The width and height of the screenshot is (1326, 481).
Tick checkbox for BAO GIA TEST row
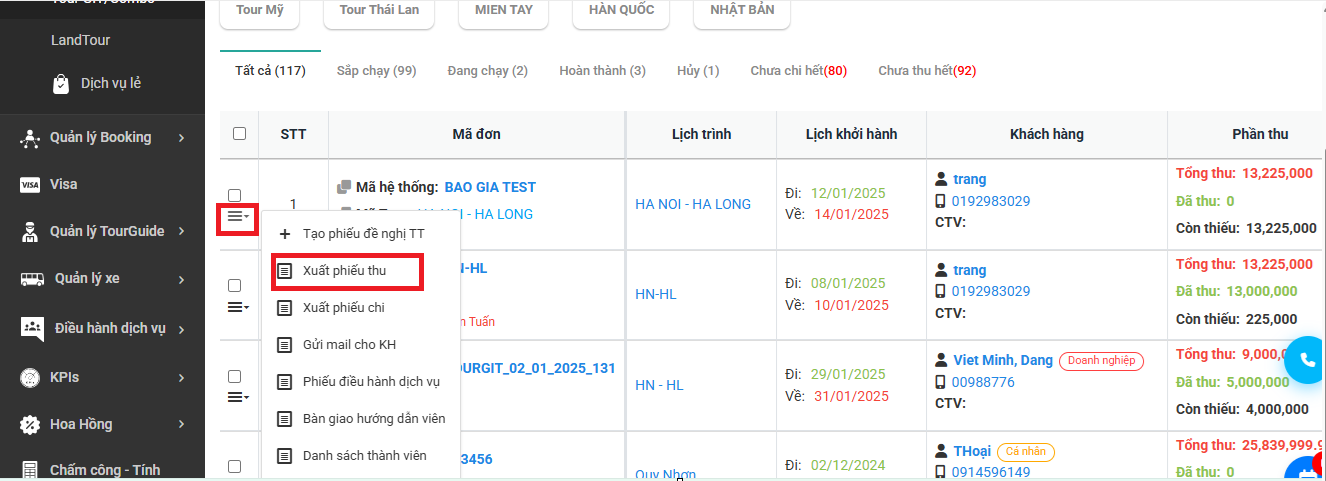[235, 196]
